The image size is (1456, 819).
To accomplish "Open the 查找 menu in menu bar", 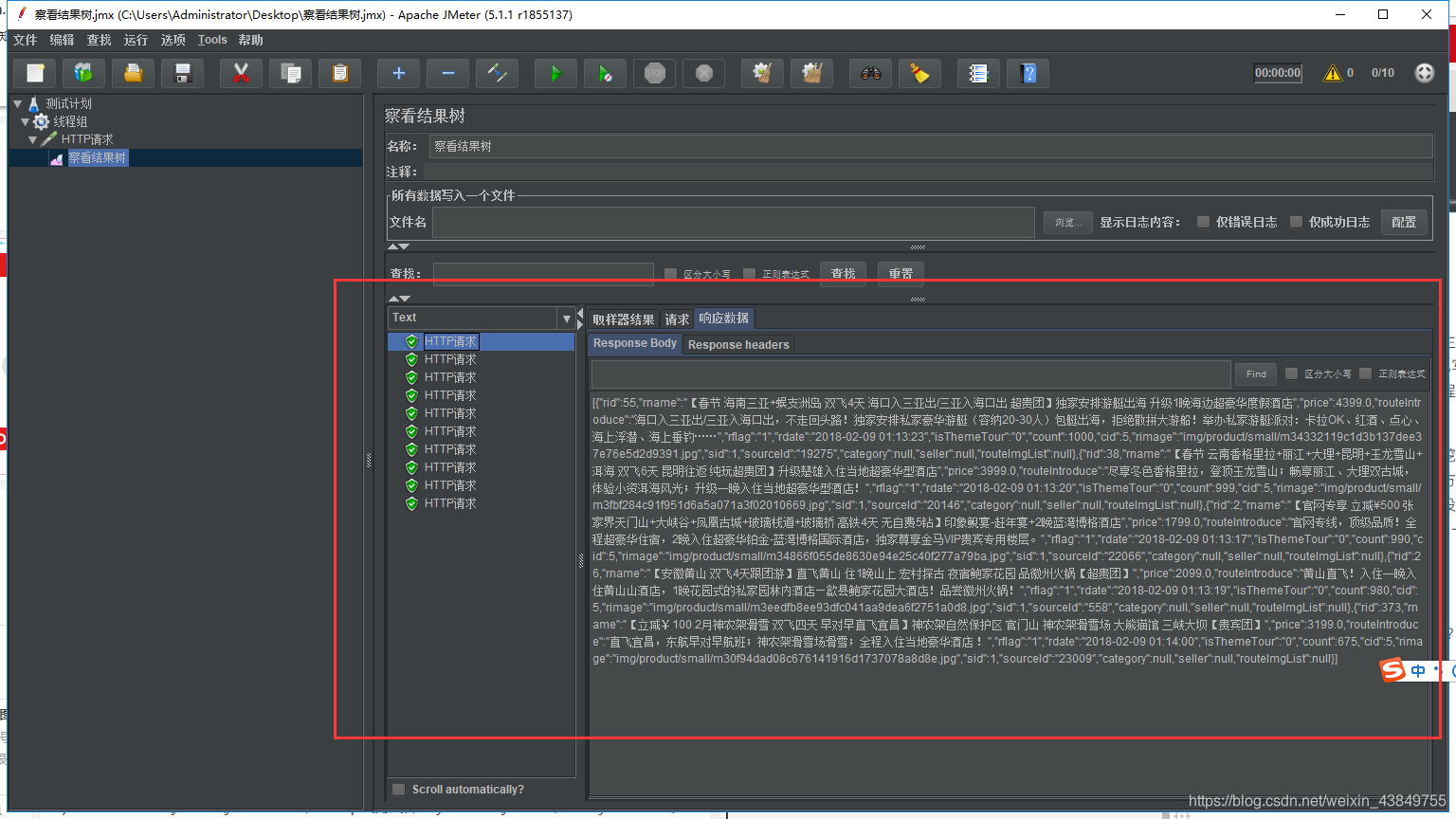I will (99, 40).
